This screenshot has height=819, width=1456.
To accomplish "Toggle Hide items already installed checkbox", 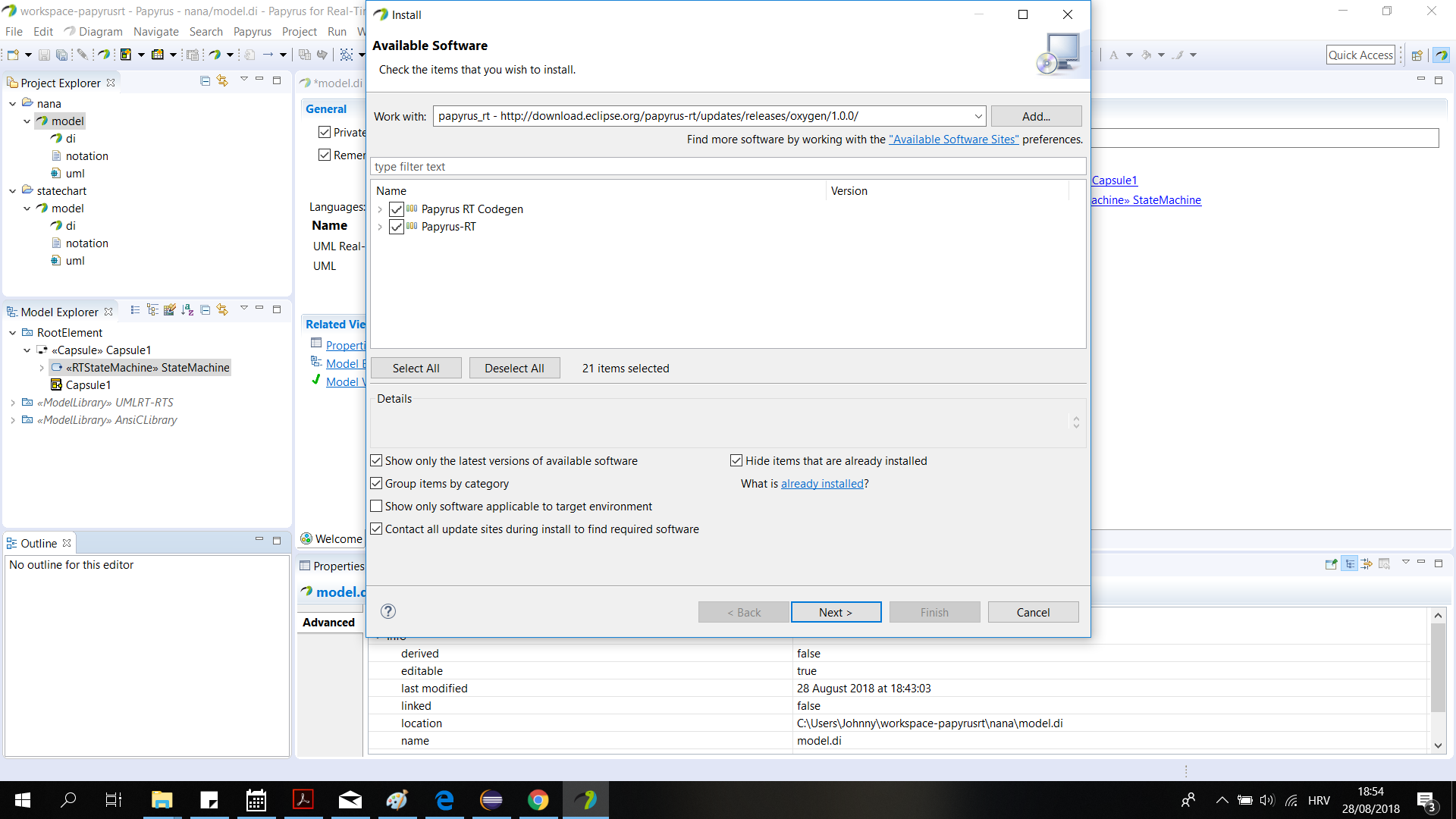I will click(x=736, y=460).
